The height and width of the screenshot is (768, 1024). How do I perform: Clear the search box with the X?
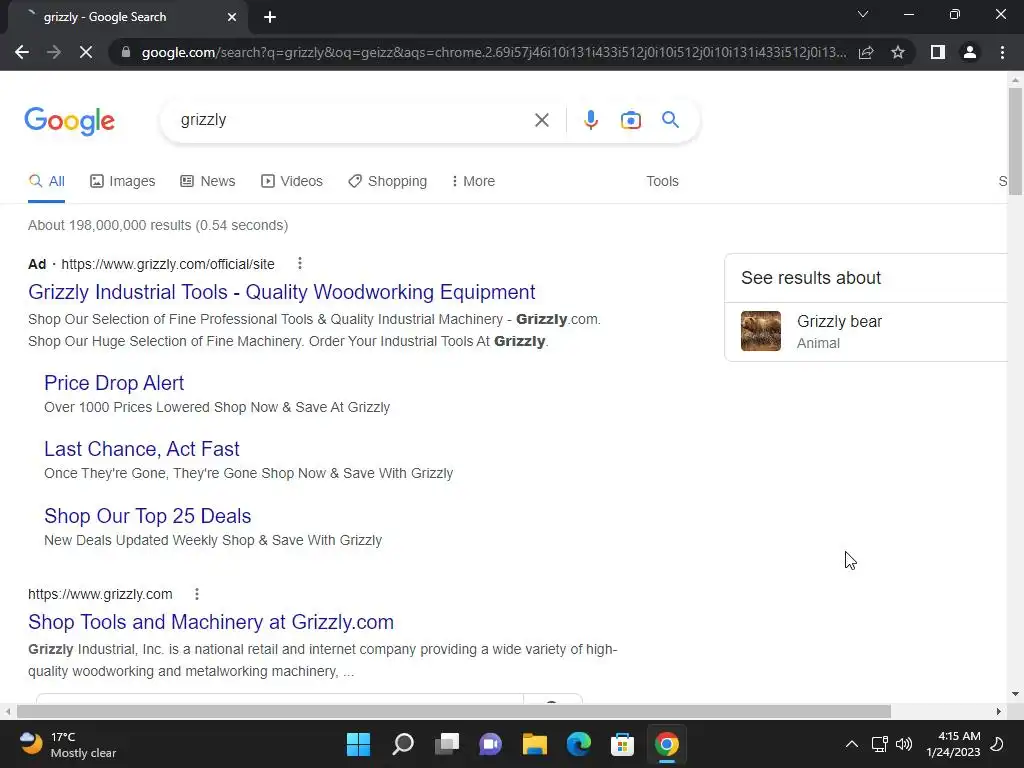pos(541,120)
